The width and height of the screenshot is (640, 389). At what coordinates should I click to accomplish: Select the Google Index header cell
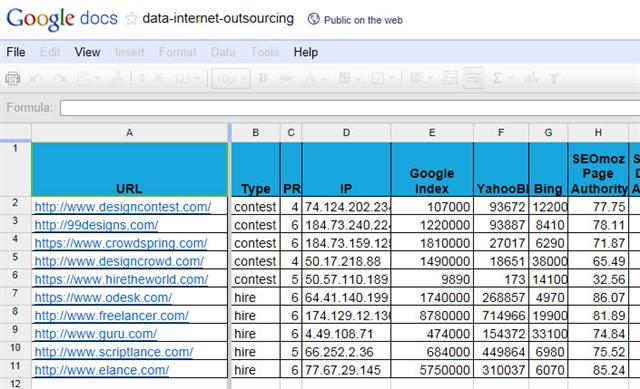point(432,169)
